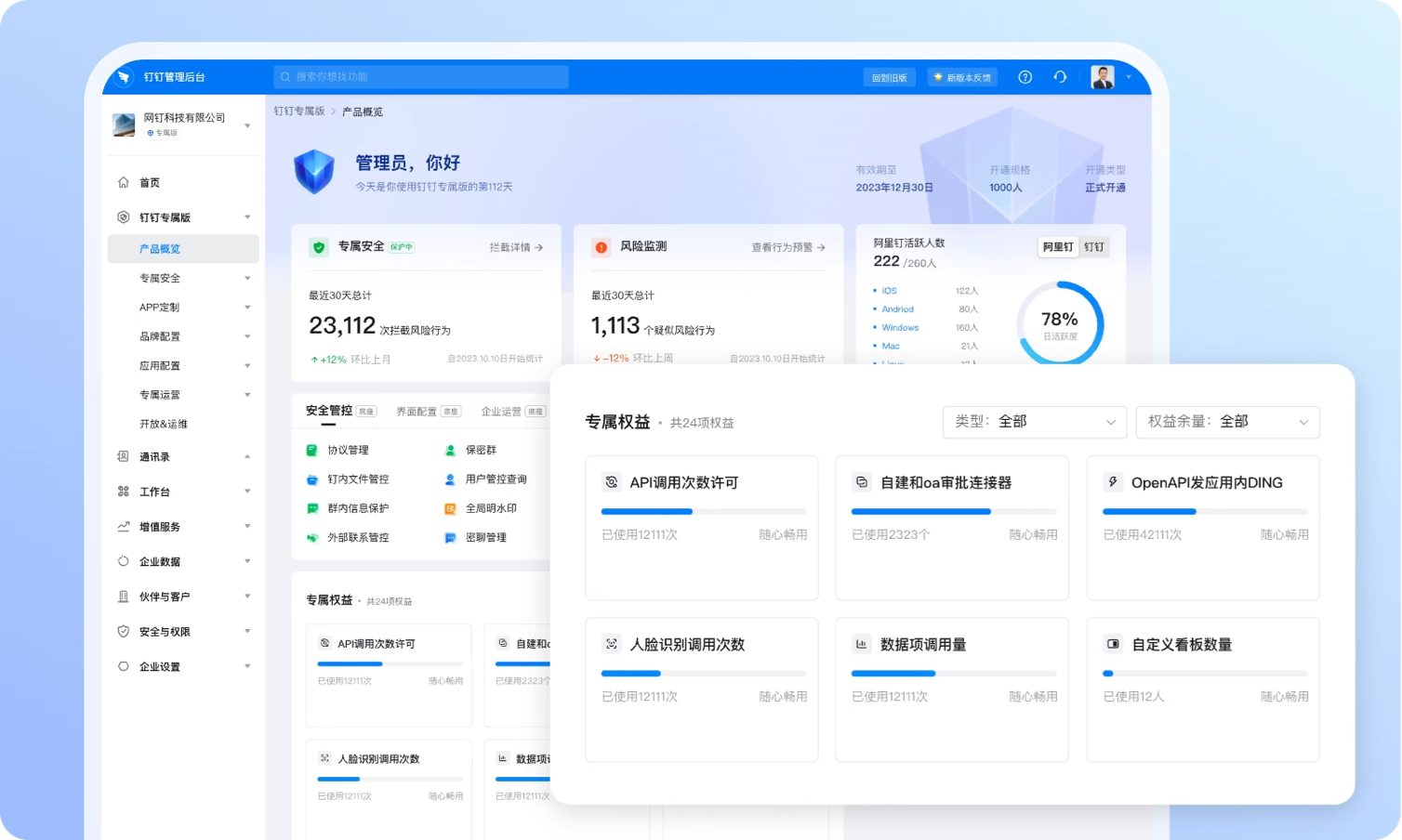This screenshot has height=840, width=1402.
Task: Expand the APP定制 sidebar submenu
Action: [x=247, y=308]
